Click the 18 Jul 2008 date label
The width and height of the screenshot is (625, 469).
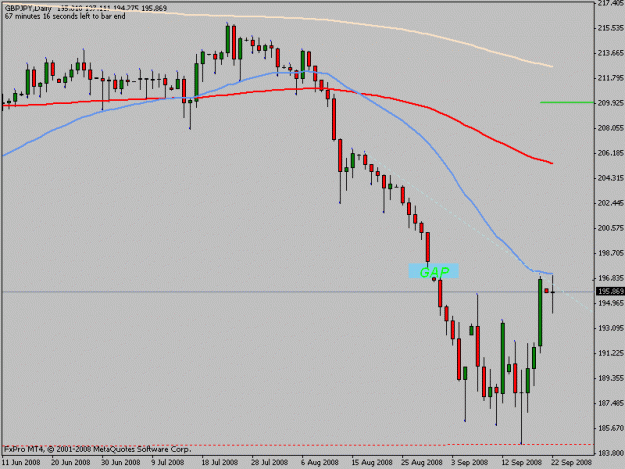[220, 463]
